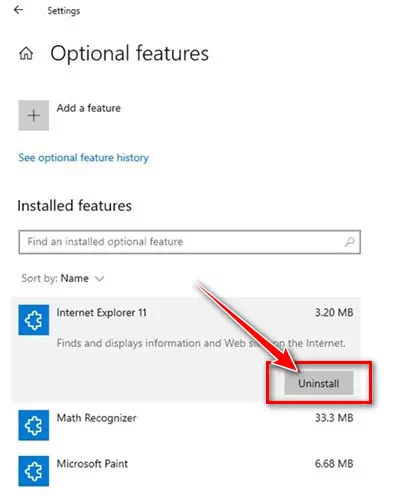The height and width of the screenshot is (500, 393).
Task: Select the Microsoft Paint row
Action: tap(186, 471)
